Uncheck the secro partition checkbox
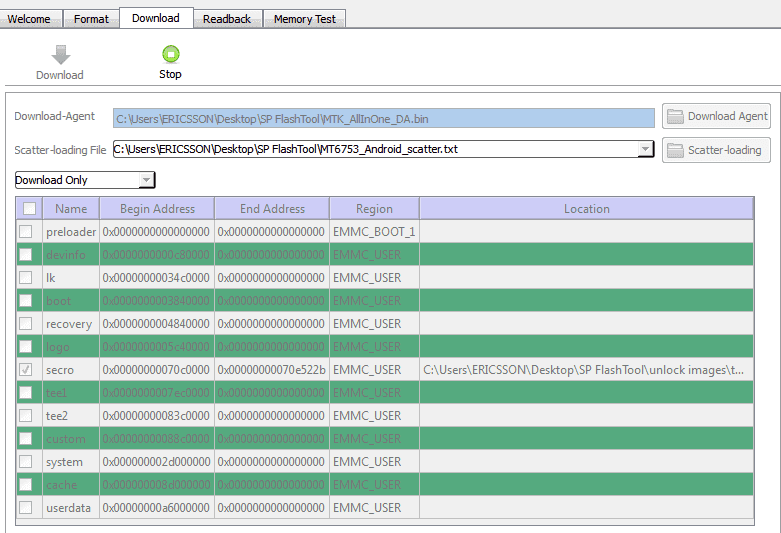Viewport: 781px width, 533px height. [x=25, y=369]
